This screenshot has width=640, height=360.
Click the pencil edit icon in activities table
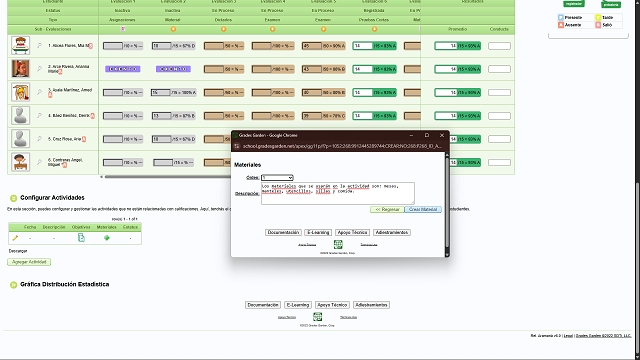click(x=16, y=238)
